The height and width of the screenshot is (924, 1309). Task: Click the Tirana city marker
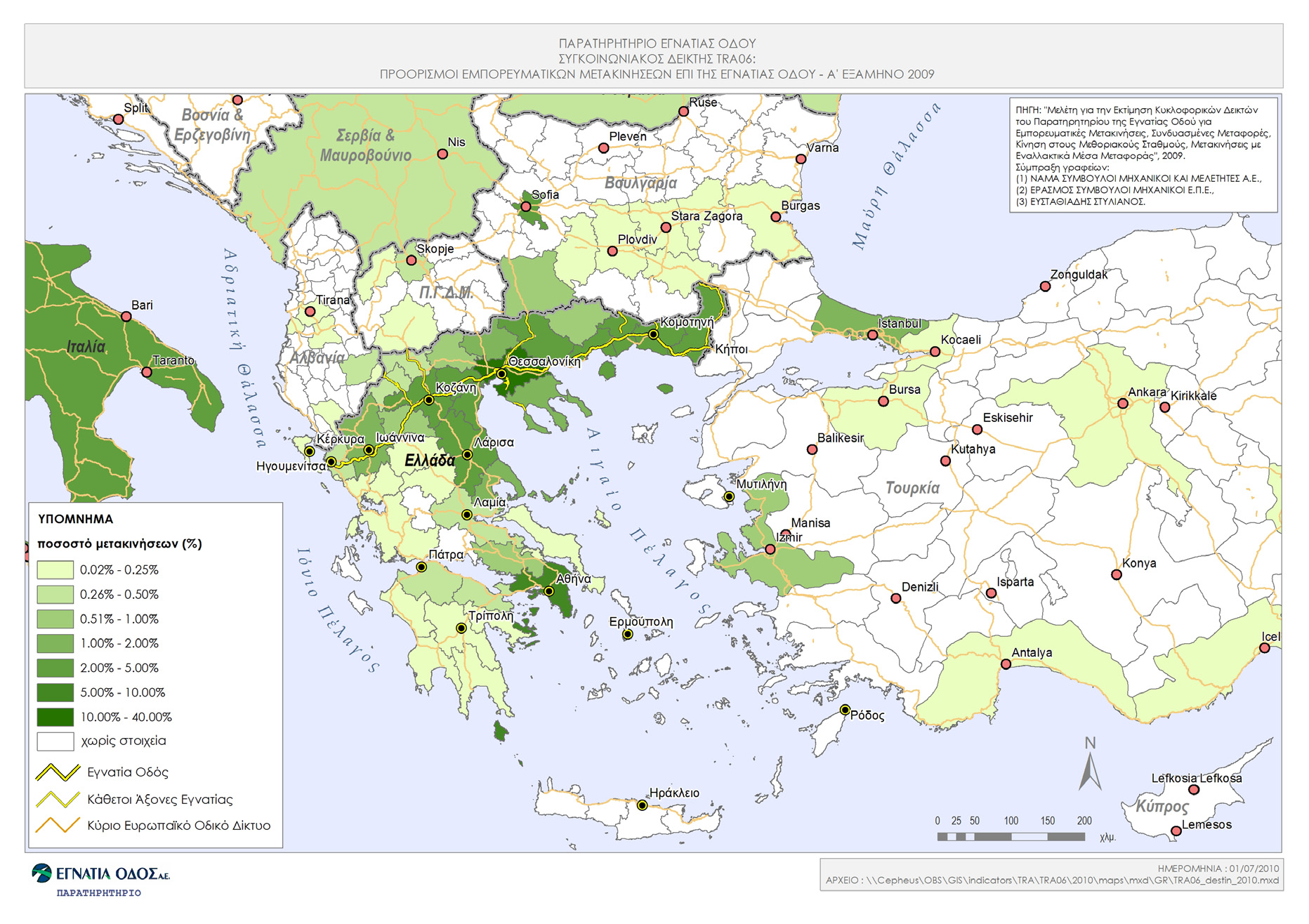(x=310, y=312)
